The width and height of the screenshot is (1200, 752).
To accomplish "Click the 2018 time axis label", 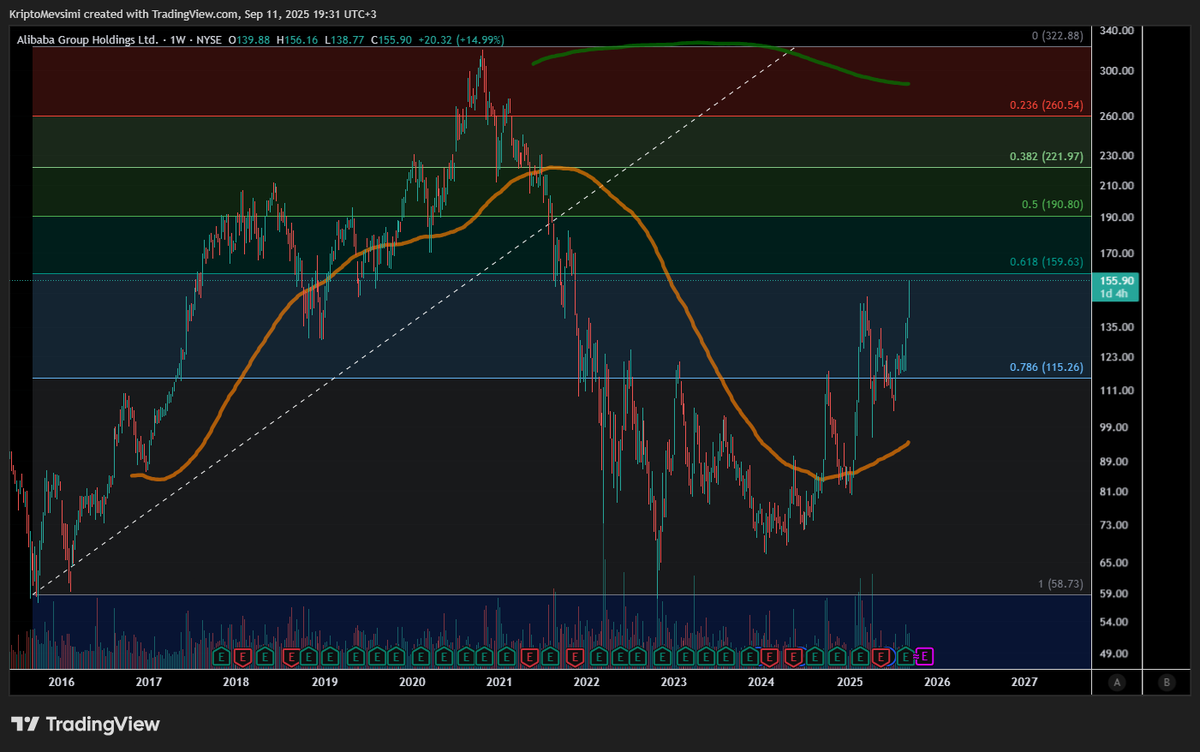I will click(x=236, y=682).
